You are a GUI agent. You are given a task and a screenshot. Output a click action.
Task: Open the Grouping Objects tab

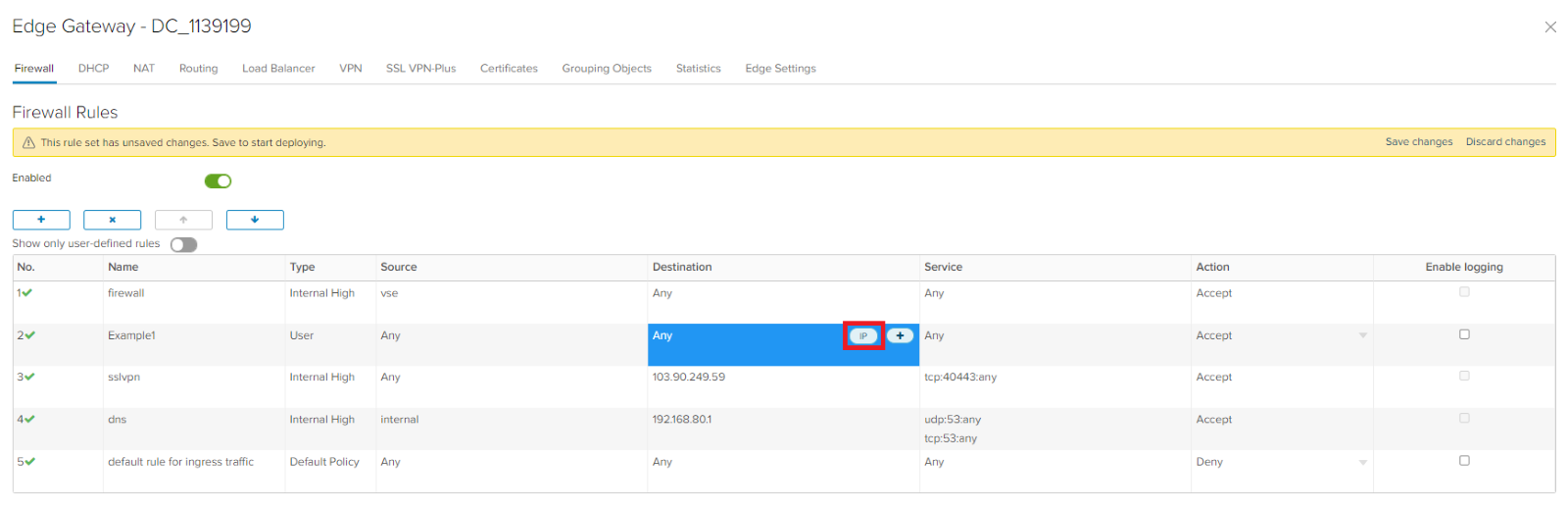[607, 69]
